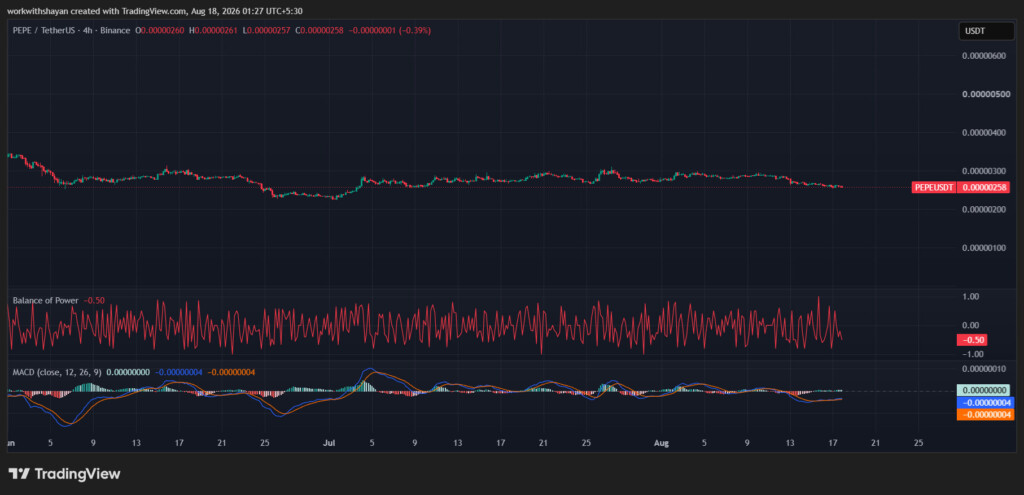
Task: Click the 0.00000500 price axis label
Action: [985, 94]
